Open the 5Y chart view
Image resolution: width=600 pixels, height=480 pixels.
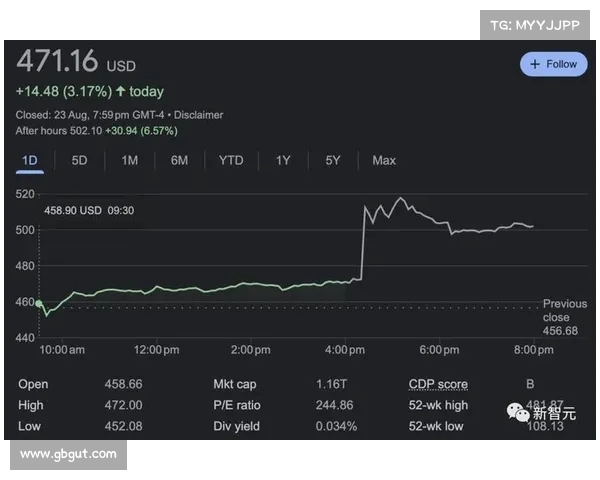[333, 160]
